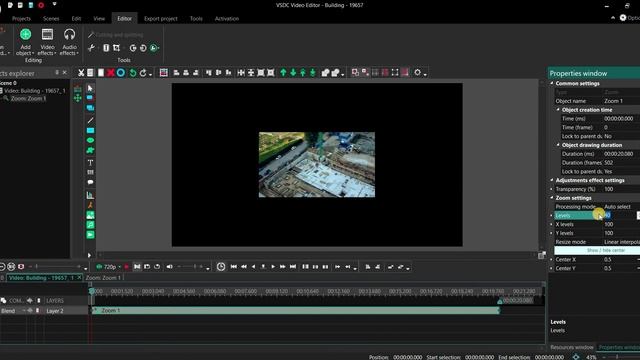Open the View menu tab
The image size is (640, 360).
pos(99,18)
